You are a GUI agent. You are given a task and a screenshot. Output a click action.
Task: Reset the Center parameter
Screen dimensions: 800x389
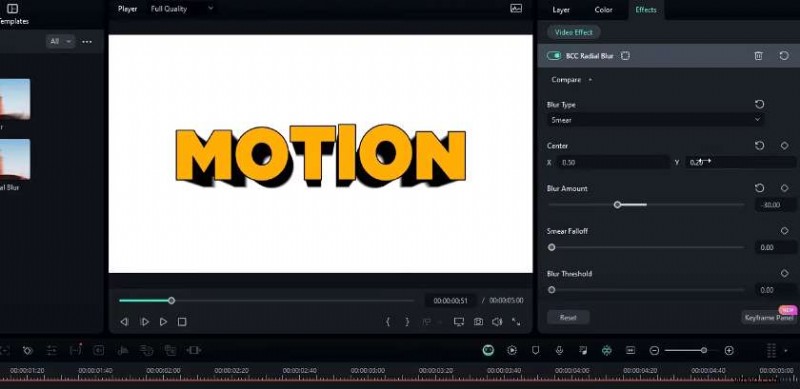[x=760, y=145]
